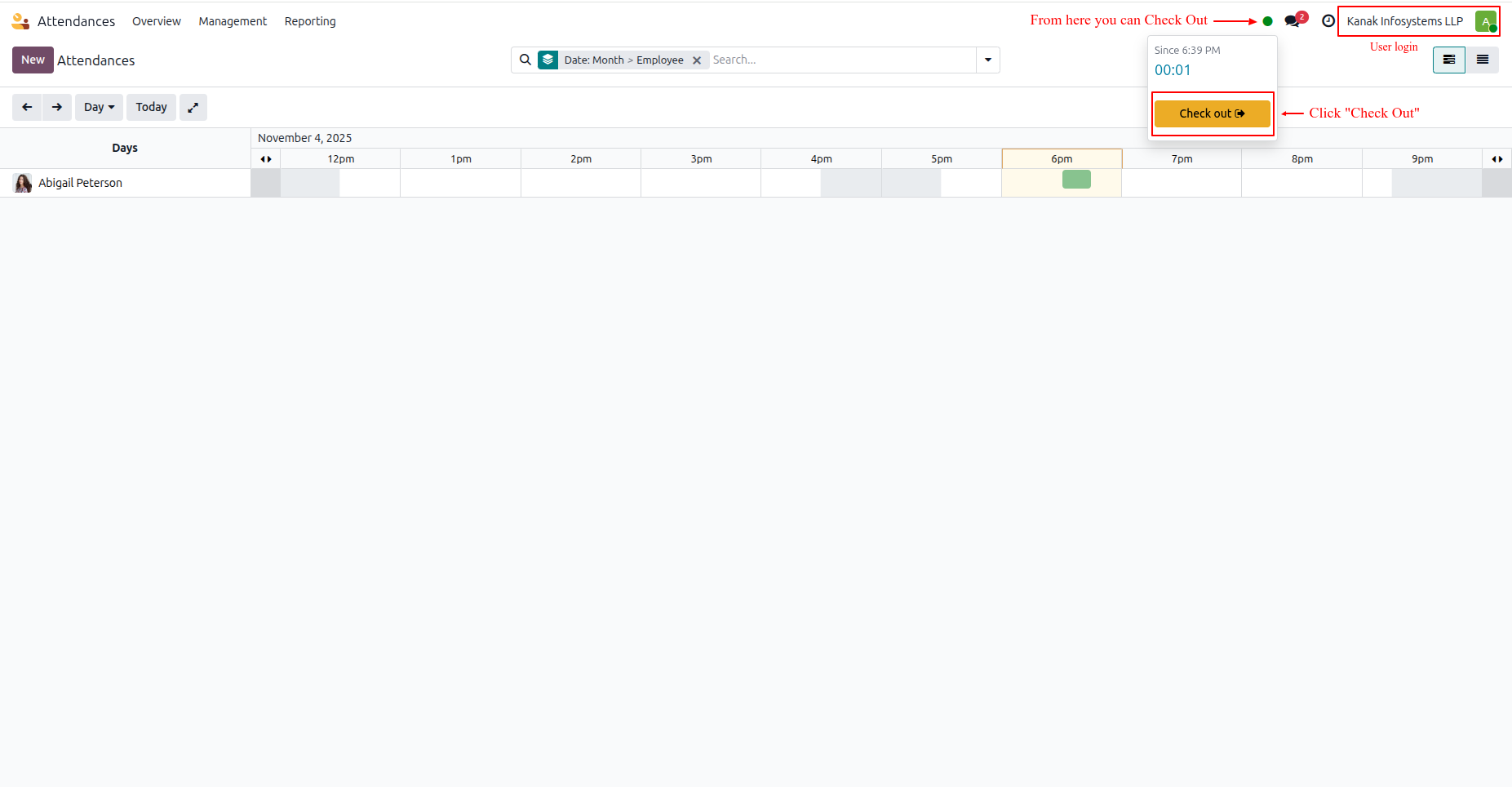Viewport: 1512px width, 787px height.
Task: Click the 6pm column header
Action: (1062, 159)
